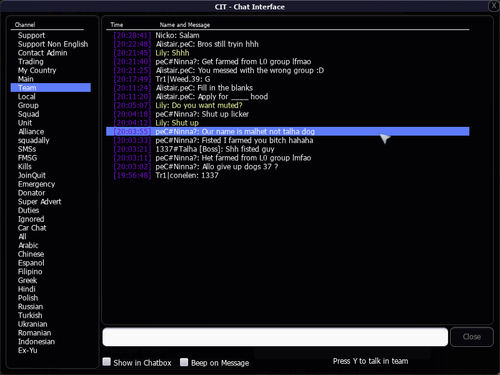Click the Name and Message column header
The height and width of the screenshot is (375, 500).
[x=185, y=25]
